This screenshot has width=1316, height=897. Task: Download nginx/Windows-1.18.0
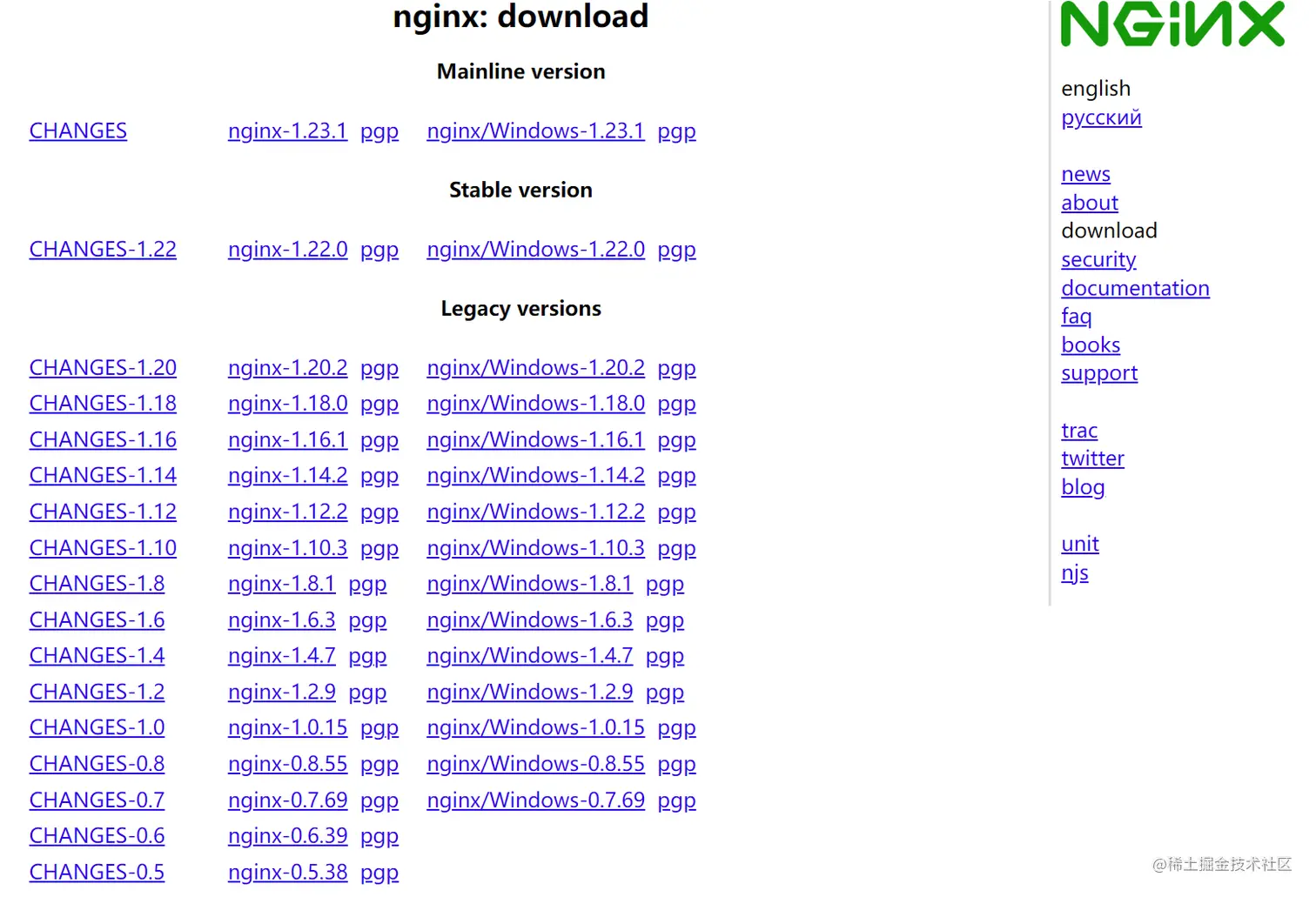[x=535, y=404]
